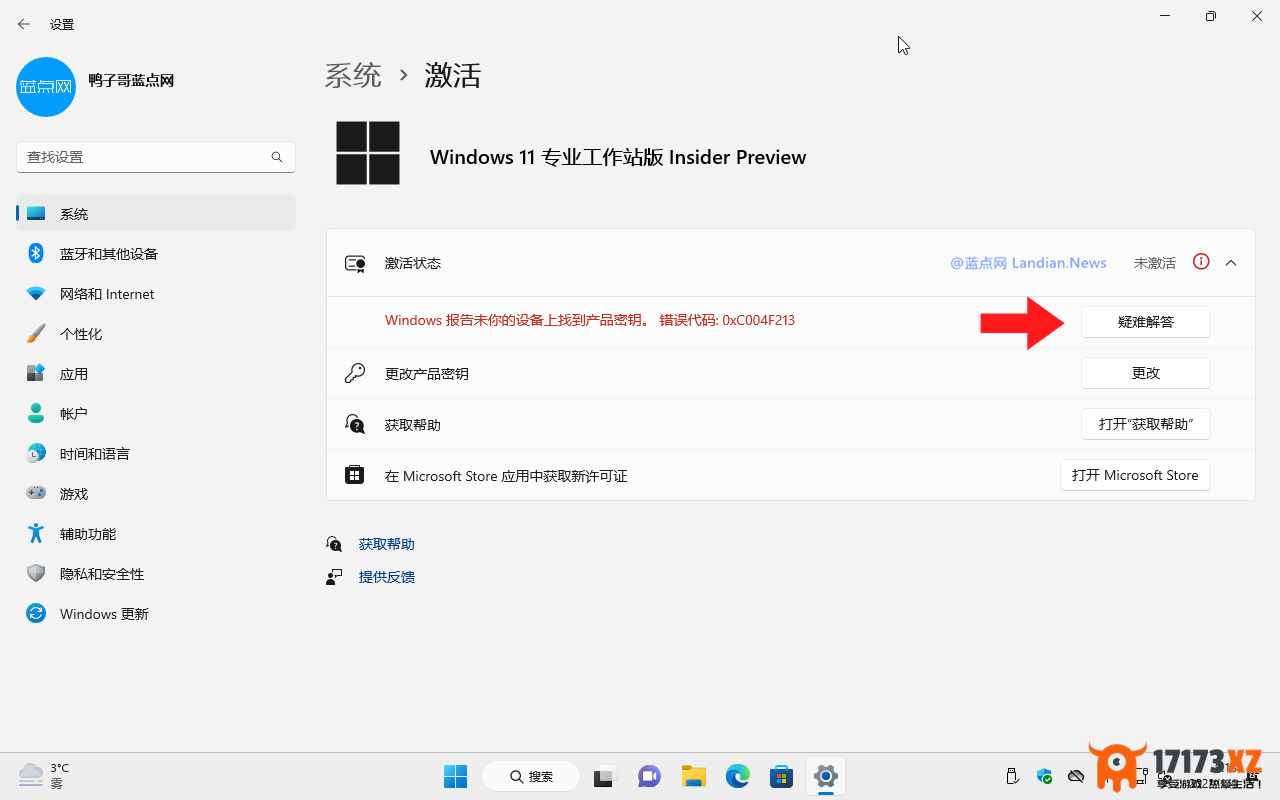Click the 系统 sidebar monitor icon
1280x800 pixels.
click(36, 214)
